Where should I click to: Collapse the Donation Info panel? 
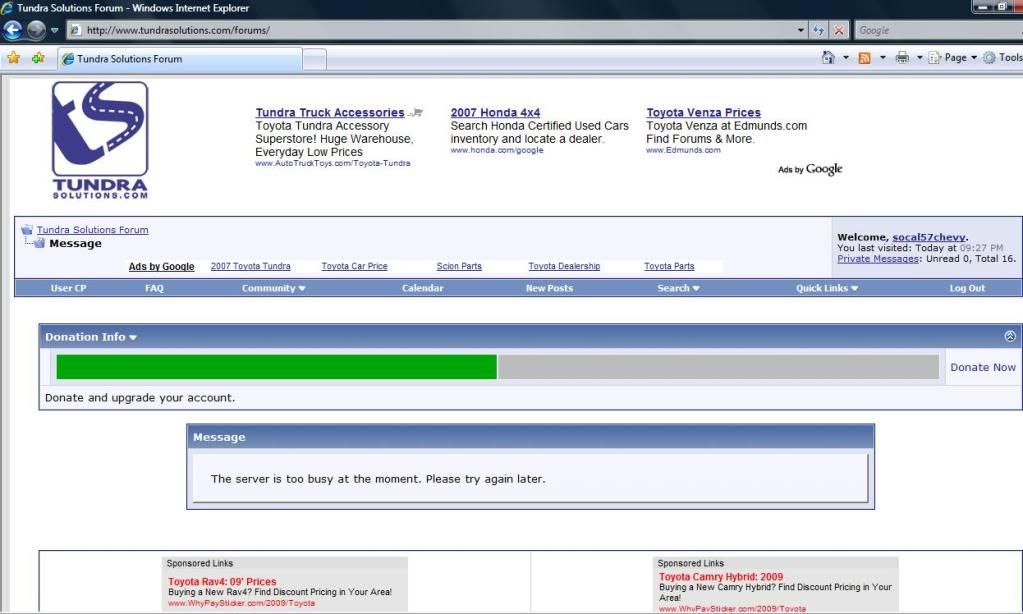1010,336
